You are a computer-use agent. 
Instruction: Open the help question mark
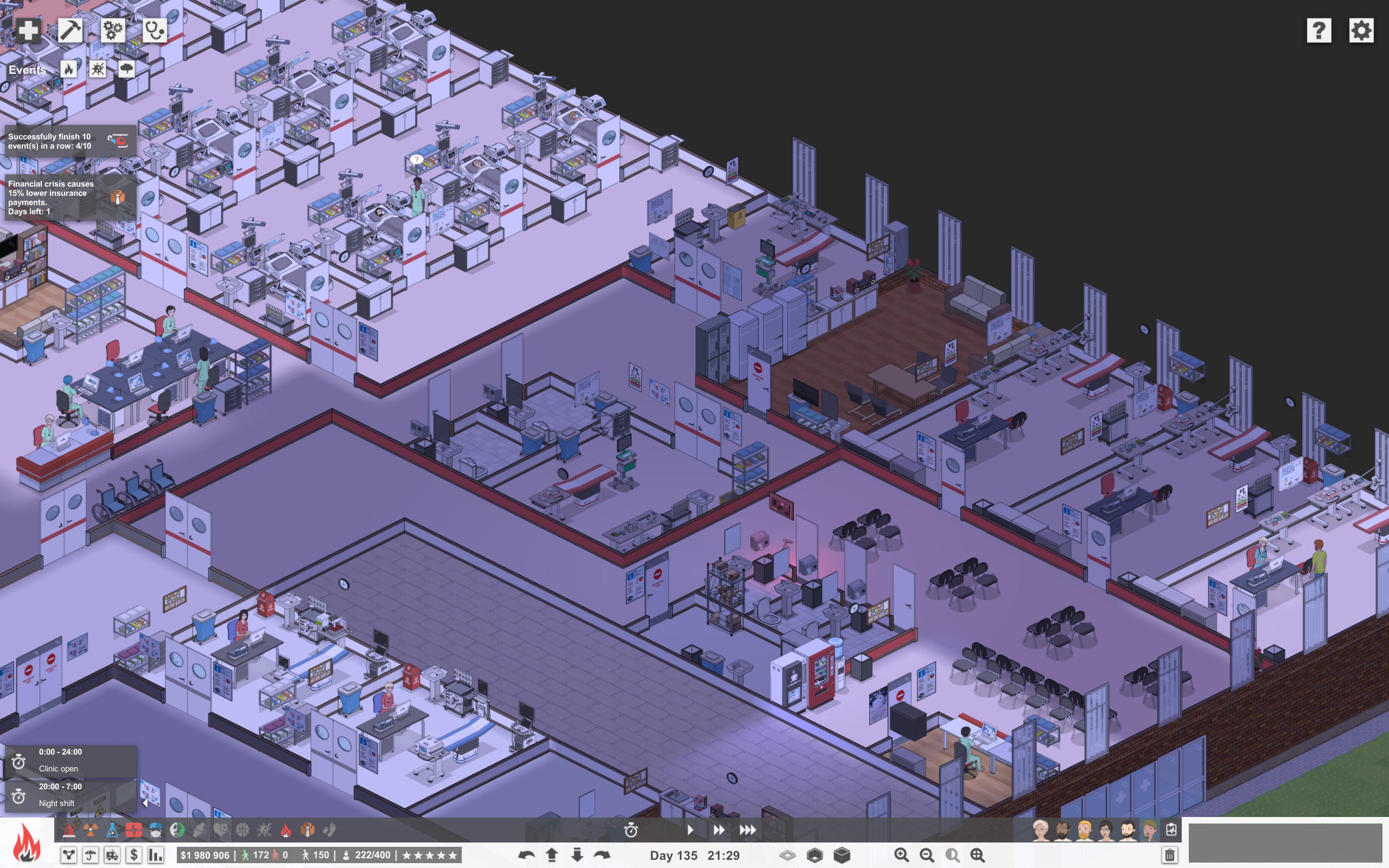(x=1319, y=30)
